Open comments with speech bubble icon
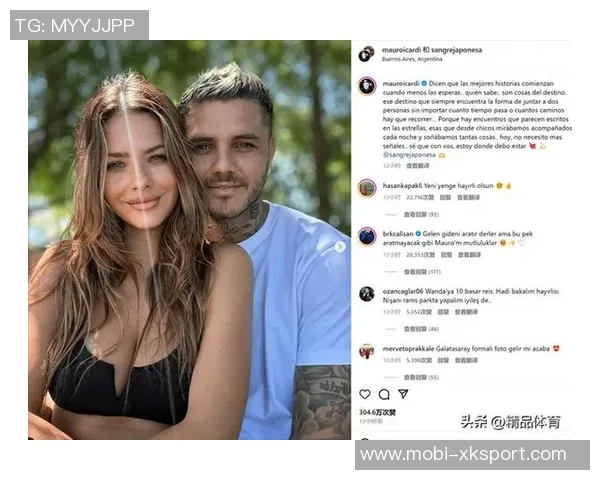Viewport: 600px width, 480px height. tap(384, 394)
